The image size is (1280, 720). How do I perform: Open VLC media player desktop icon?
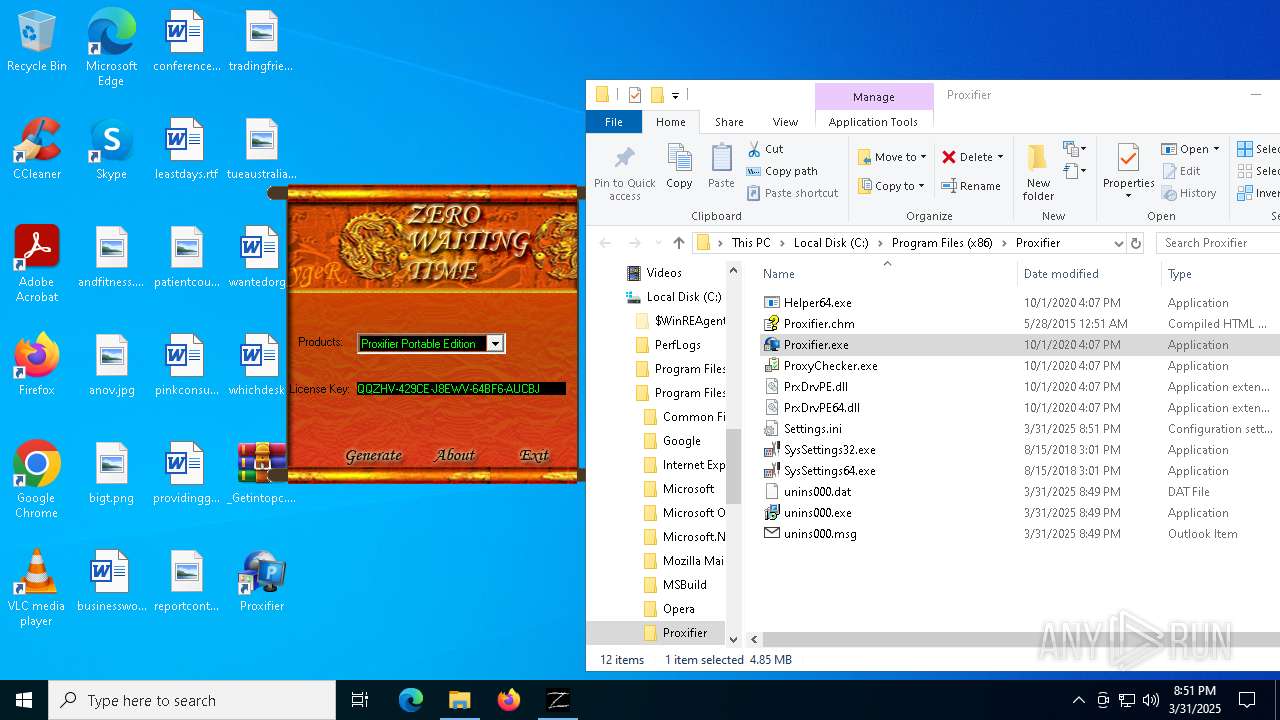[x=36, y=587]
